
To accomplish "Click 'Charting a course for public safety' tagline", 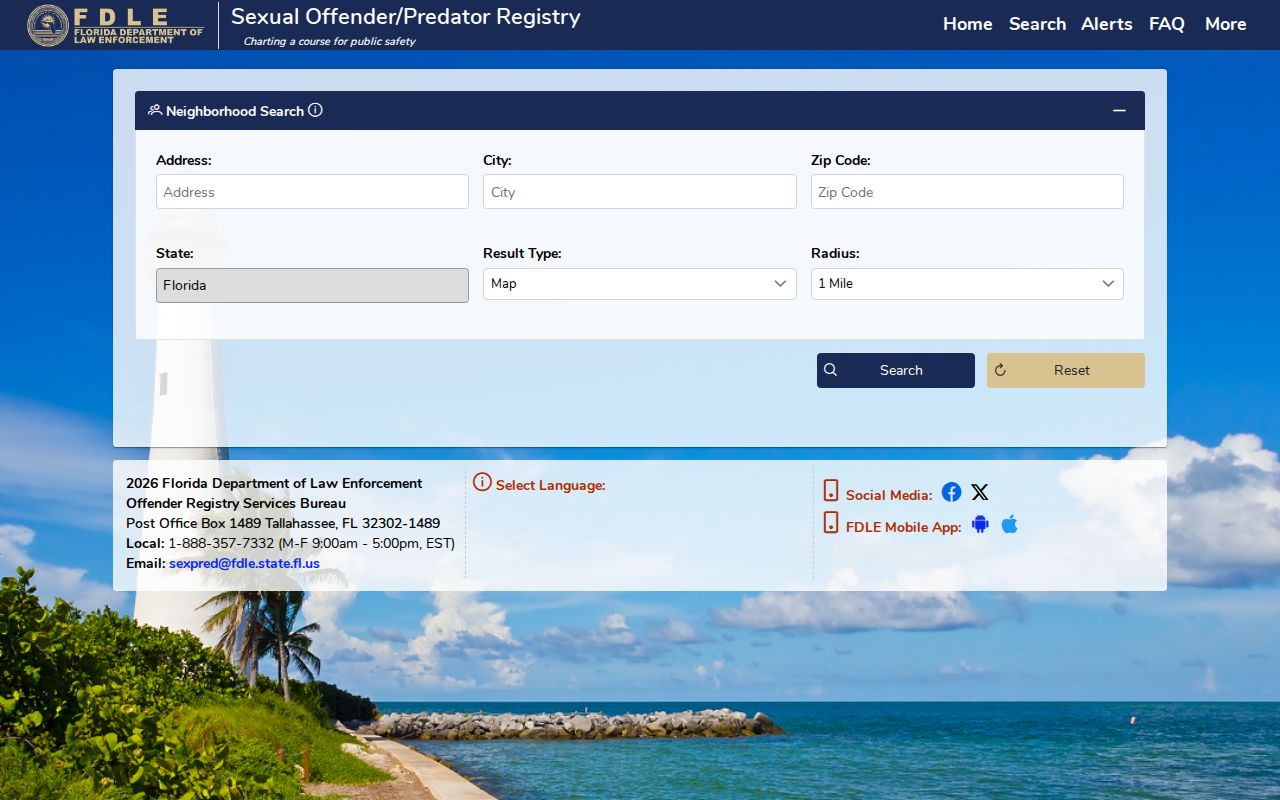I will click(329, 41).
